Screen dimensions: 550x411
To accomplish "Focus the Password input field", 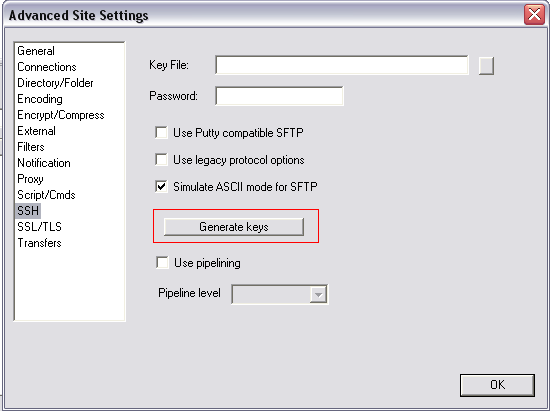I will coord(280,96).
